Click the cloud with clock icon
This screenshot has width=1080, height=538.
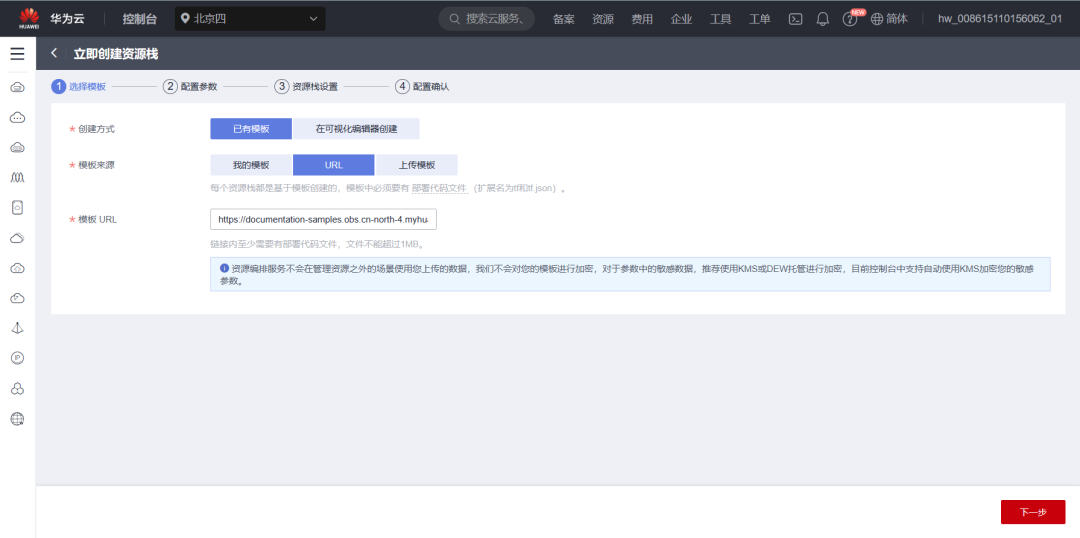tap(18, 298)
